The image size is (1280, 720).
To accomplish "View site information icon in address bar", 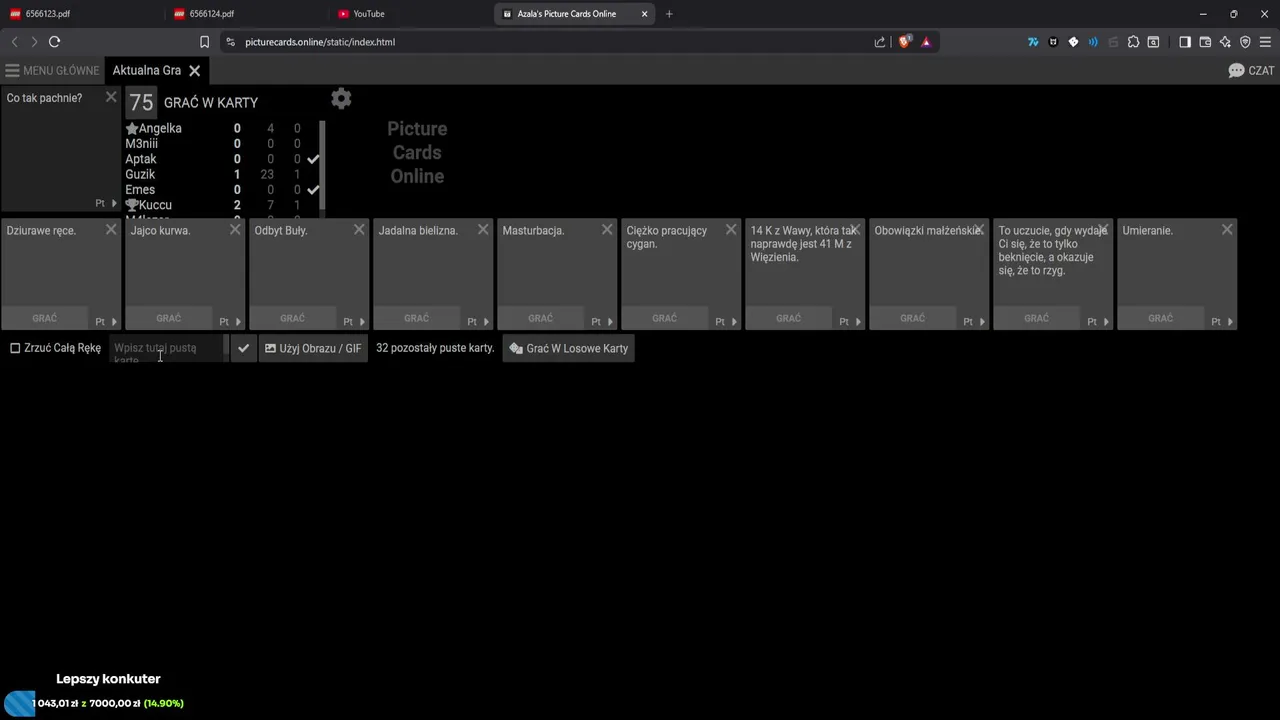I will coord(230,42).
